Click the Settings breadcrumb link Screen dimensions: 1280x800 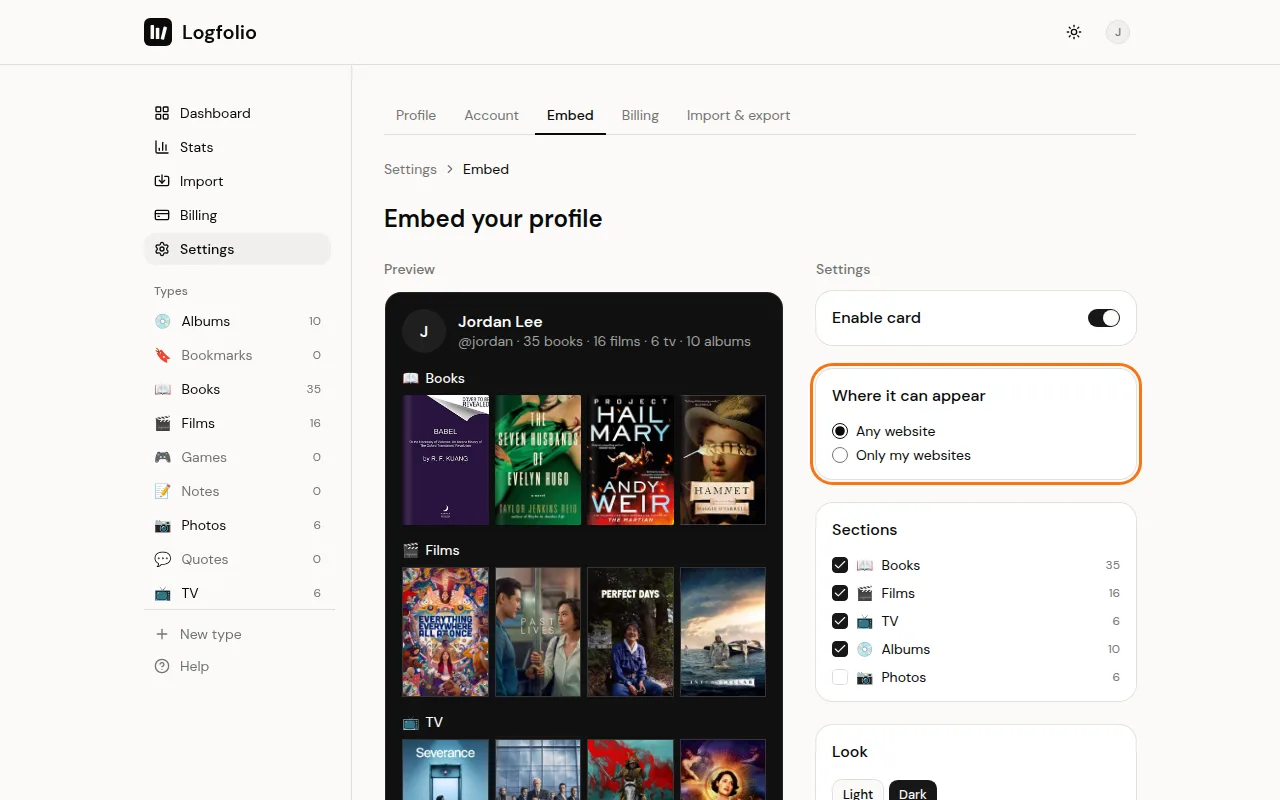pyautogui.click(x=410, y=169)
